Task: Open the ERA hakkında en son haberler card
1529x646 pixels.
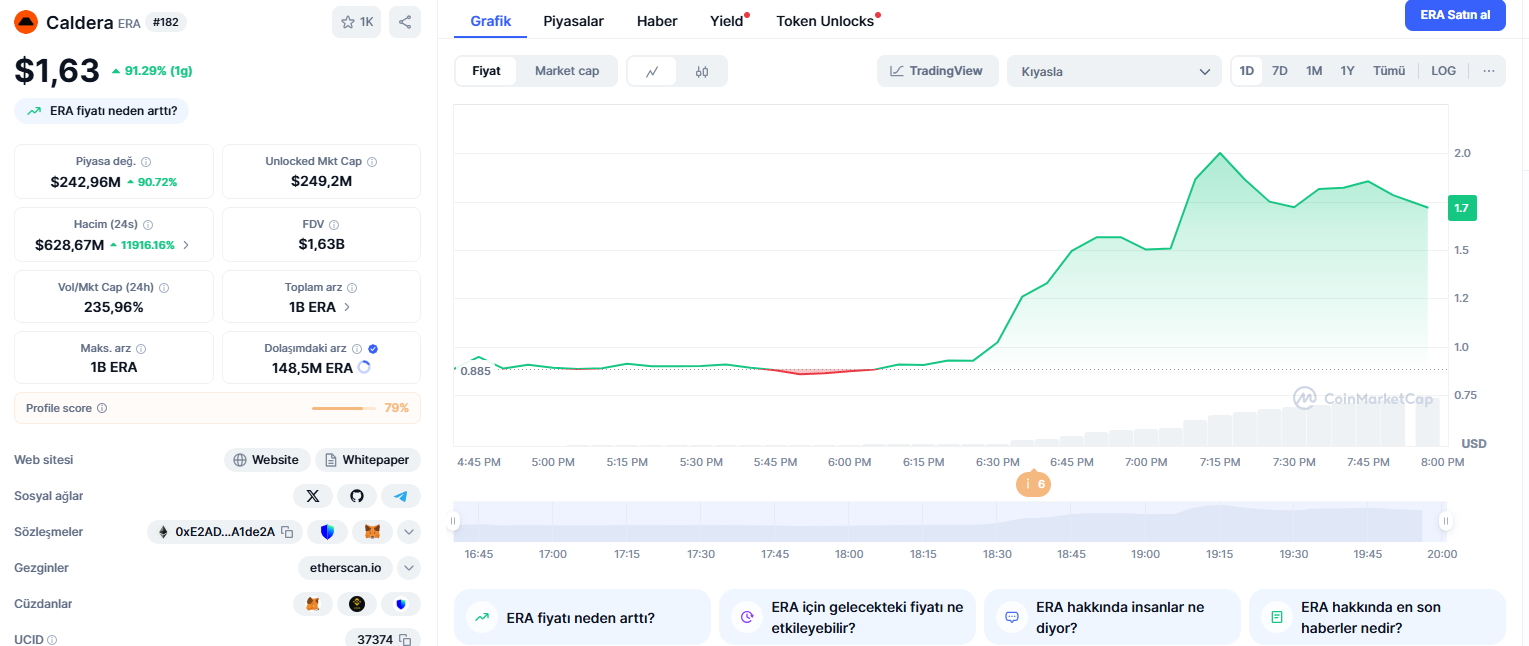Action: tap(1377, 618)
